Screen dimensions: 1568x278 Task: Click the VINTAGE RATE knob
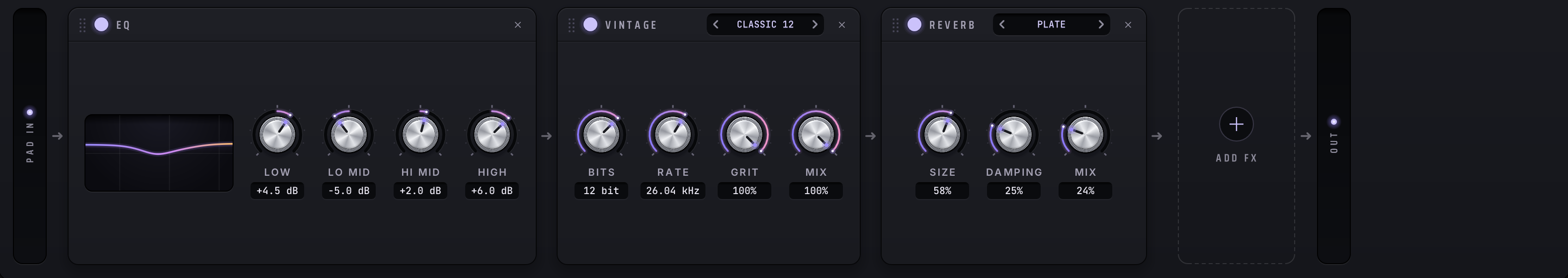[672, 135]
